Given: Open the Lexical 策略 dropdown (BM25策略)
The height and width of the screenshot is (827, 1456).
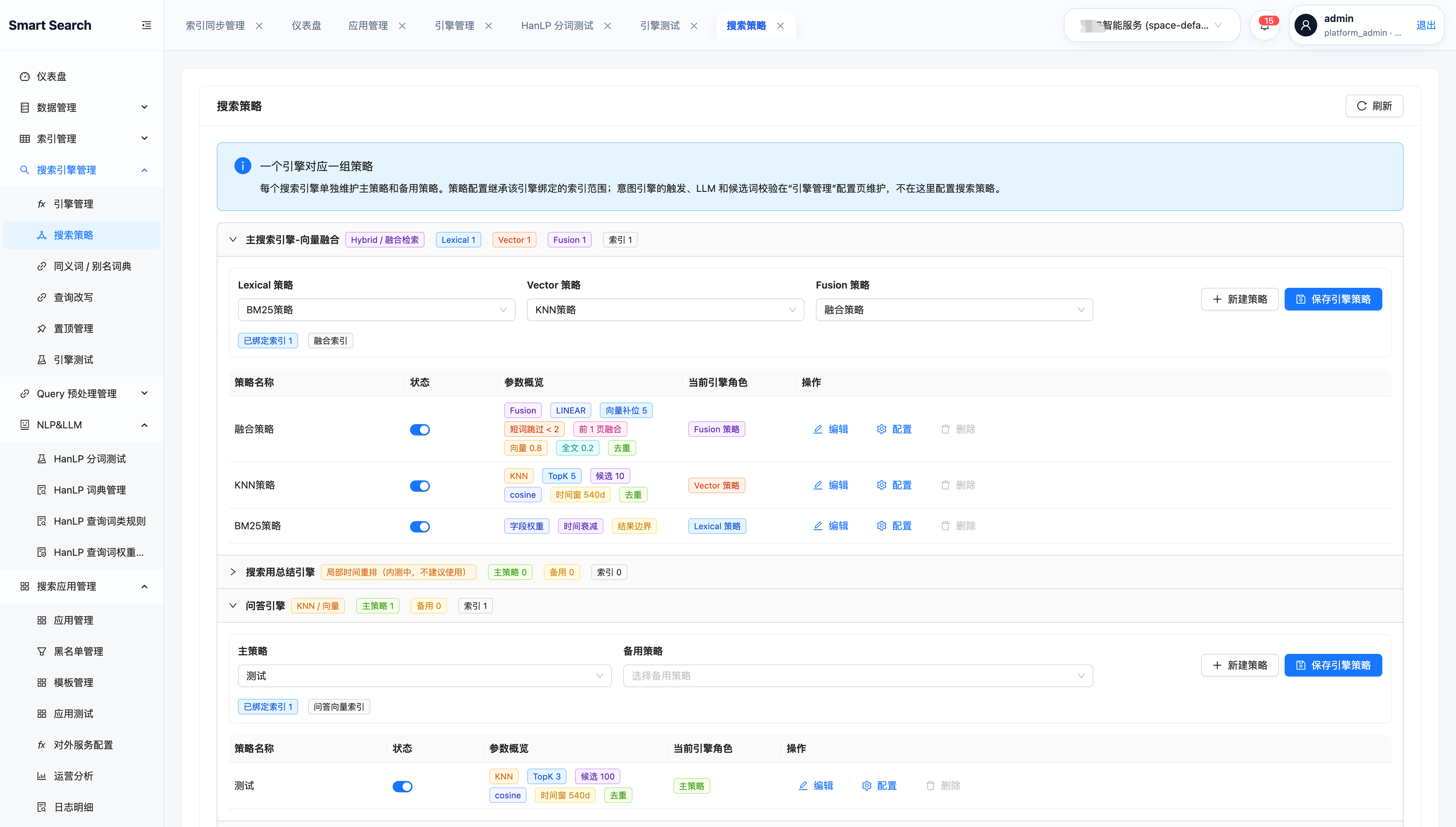Looking at the screenshot, I should coord(376,309).
